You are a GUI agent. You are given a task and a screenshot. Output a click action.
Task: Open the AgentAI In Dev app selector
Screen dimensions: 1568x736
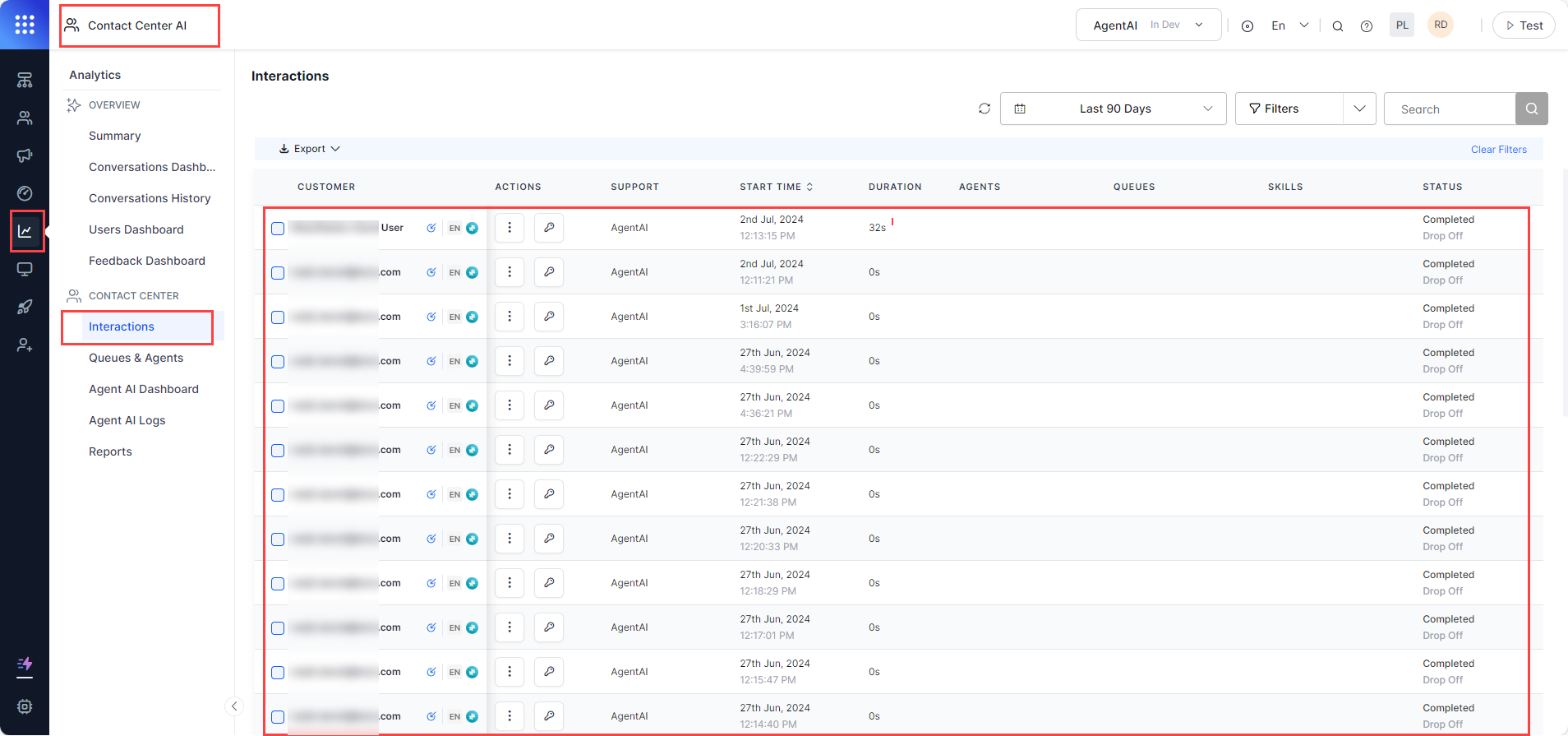(1147, 25)
